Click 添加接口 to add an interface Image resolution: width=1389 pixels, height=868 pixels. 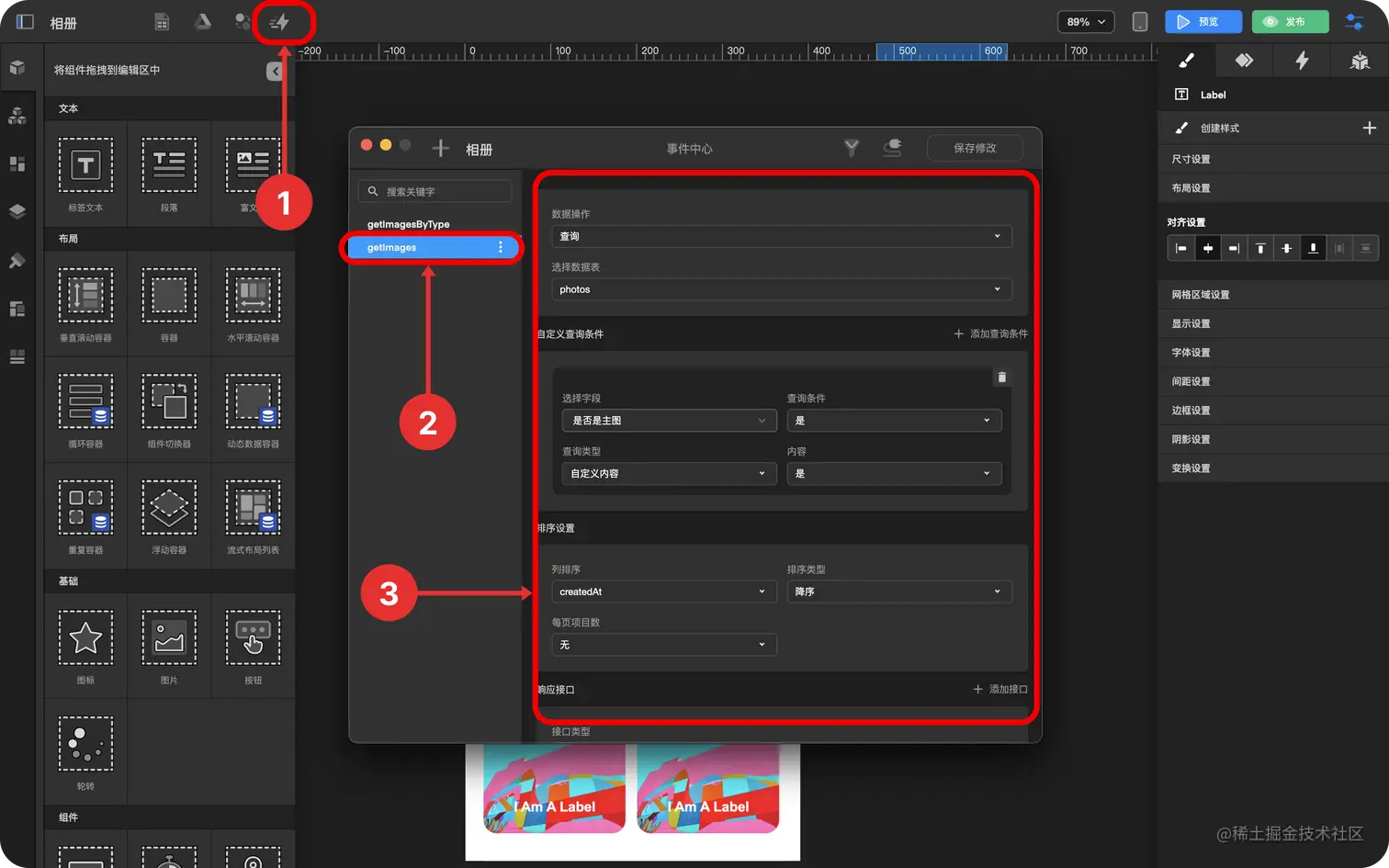pos(1000,689)
